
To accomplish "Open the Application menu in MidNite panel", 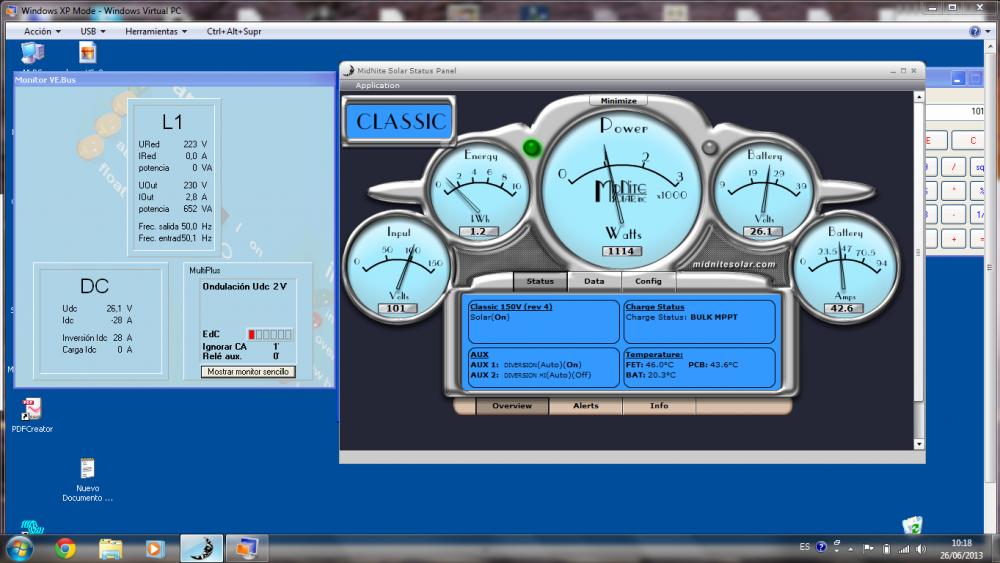I will pos(378,85).
